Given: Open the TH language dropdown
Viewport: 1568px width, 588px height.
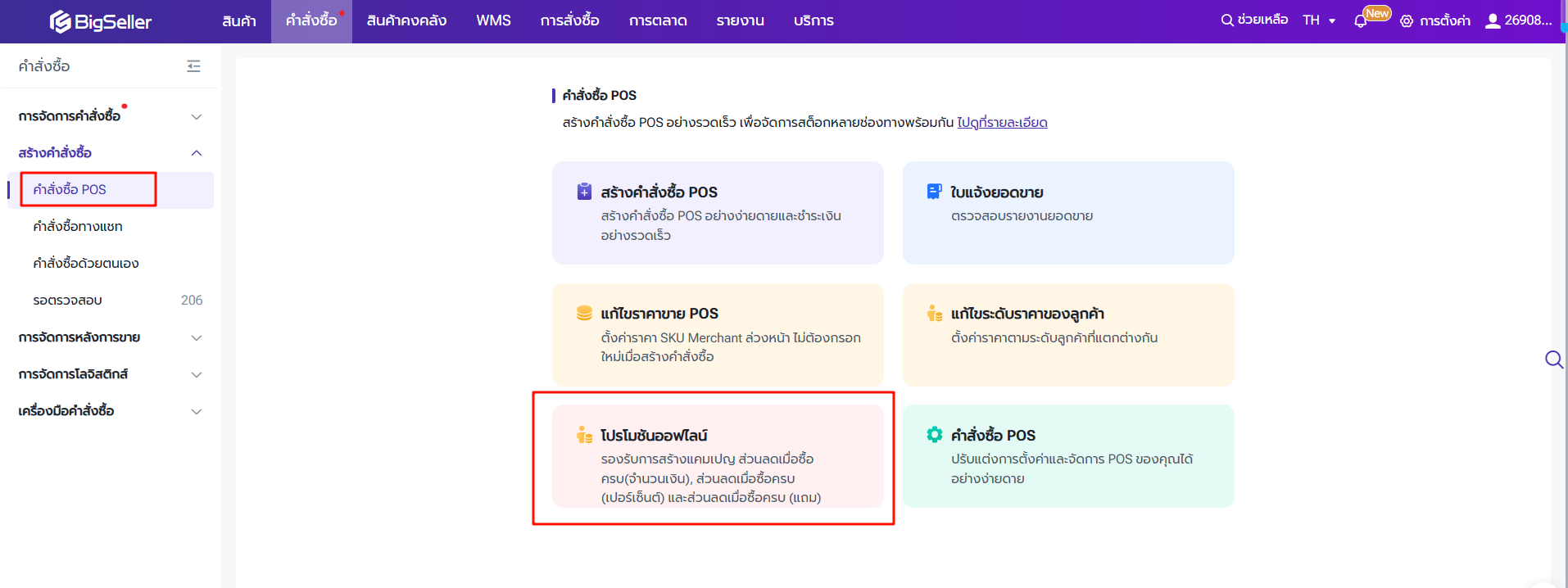Looking at the screenshot, I should pos(1319,20).
